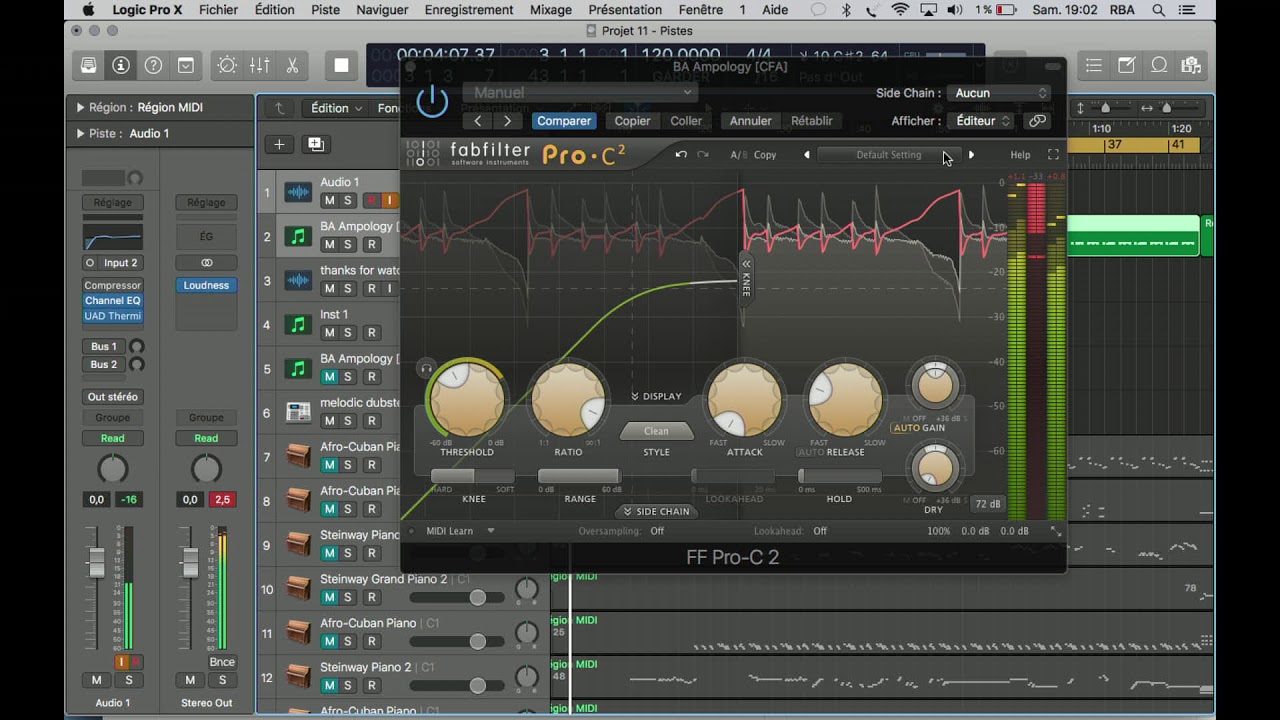Undo in Pro-C 2 plugin
Screen dimensions: 1280x720
point(681,155)
